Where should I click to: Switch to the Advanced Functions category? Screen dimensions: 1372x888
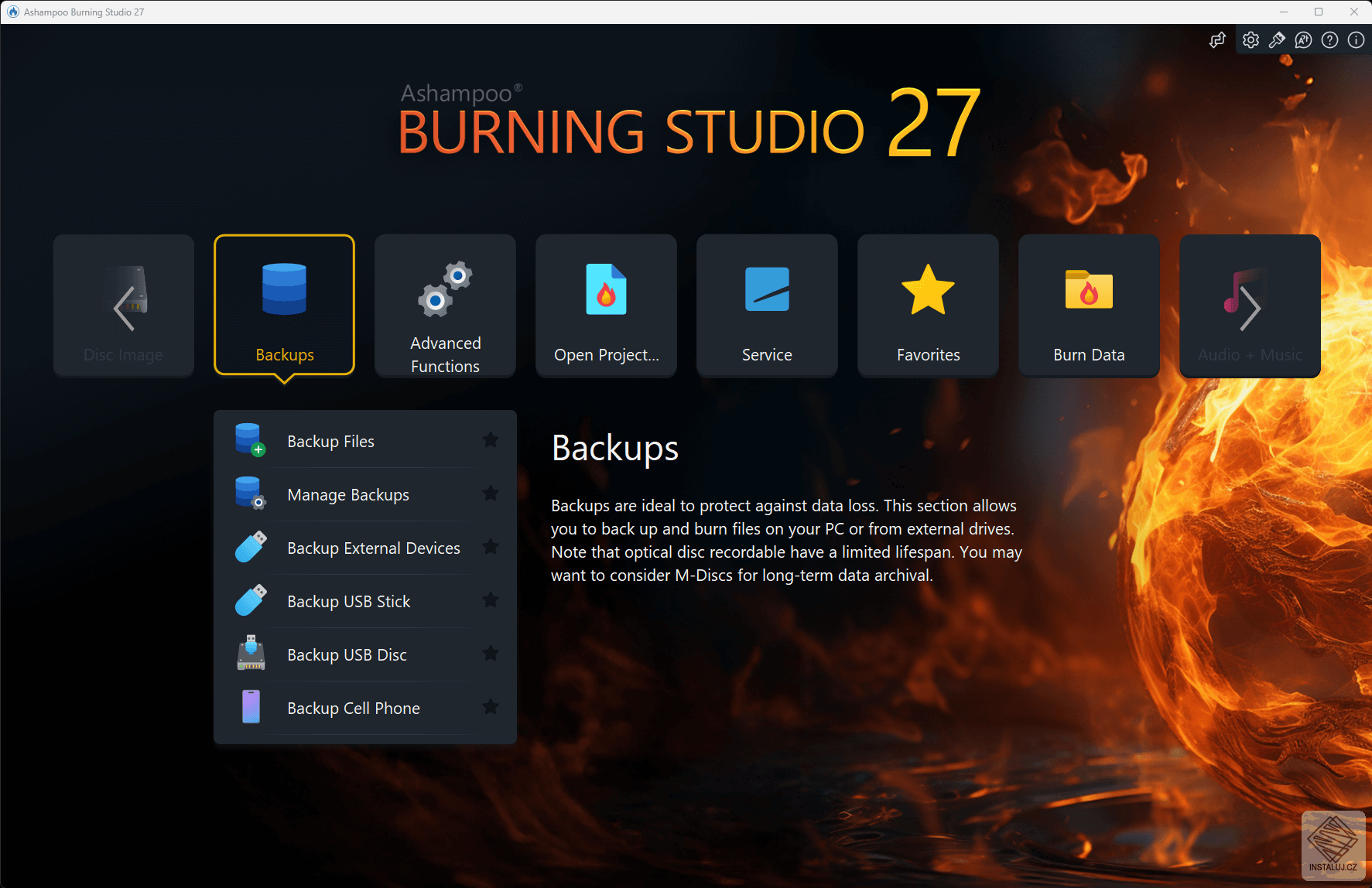445,306
